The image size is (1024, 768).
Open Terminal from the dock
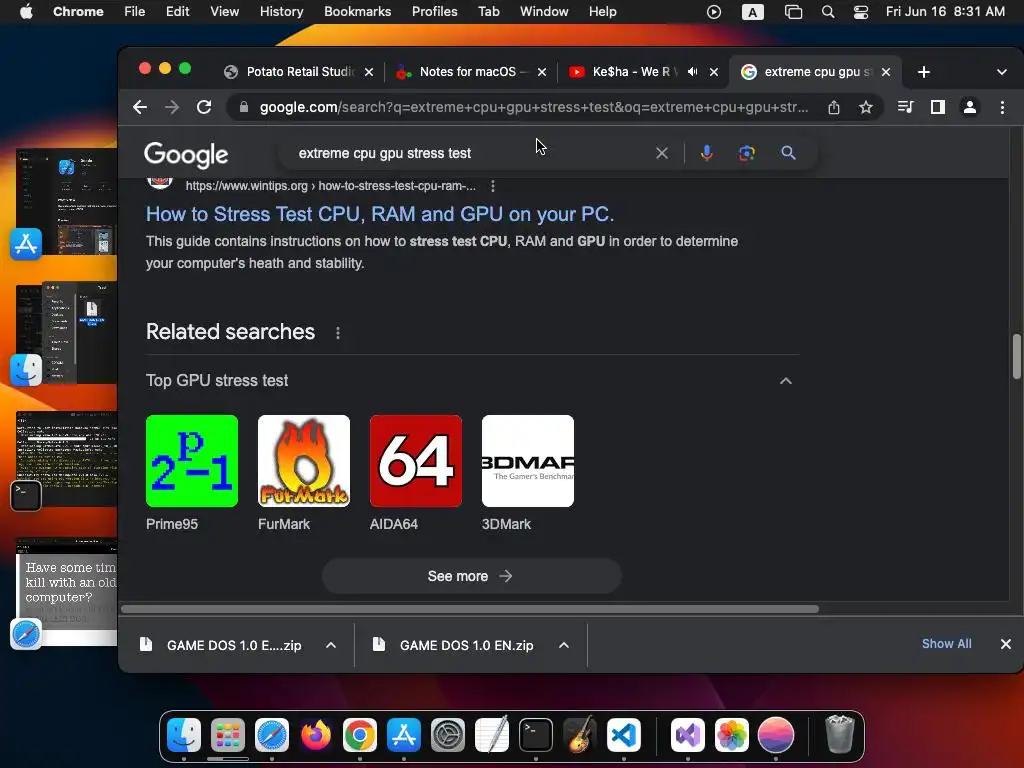pos(536,735)
